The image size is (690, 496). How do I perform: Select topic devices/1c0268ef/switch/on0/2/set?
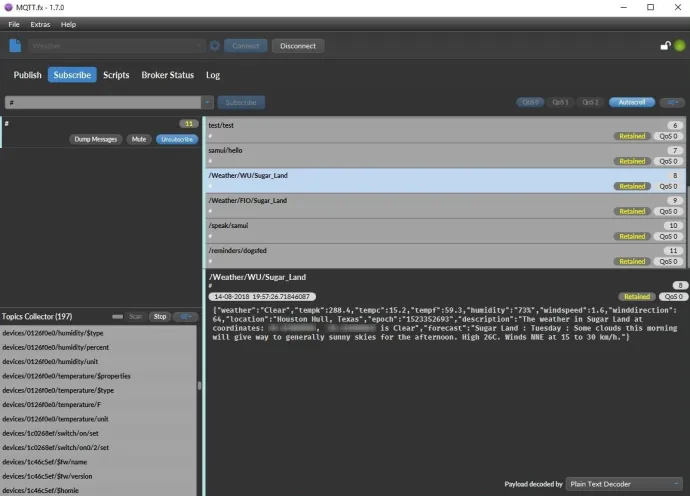click(98, 448)
